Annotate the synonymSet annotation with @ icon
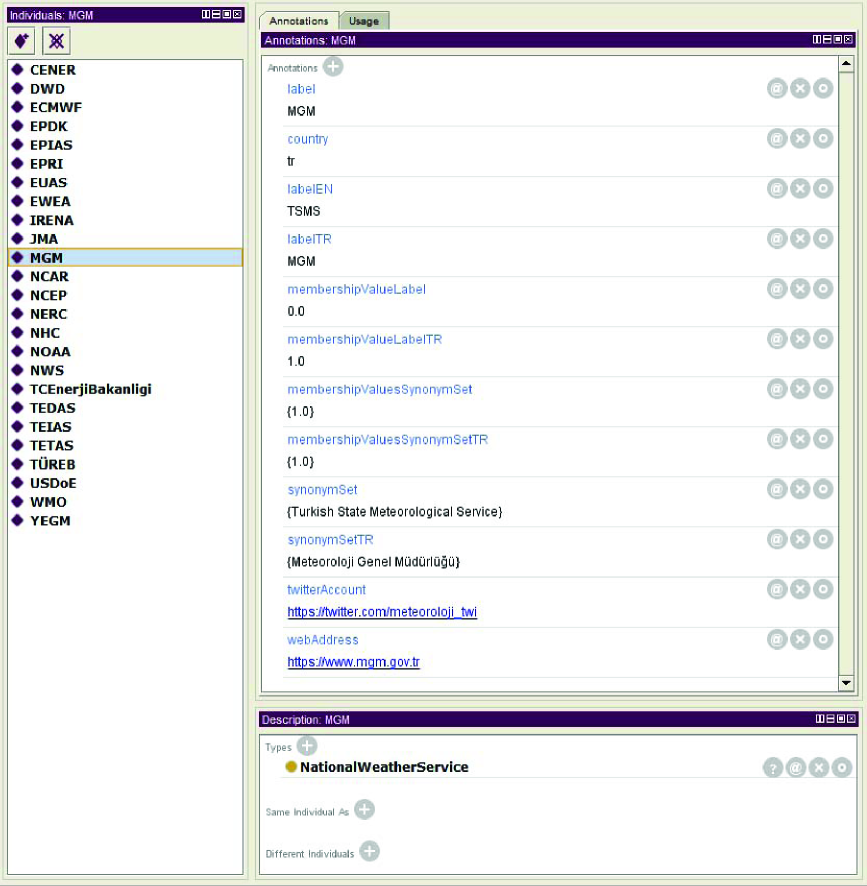Image resolution: width=867 pixels, height=886 pixels. coord(777,489)
